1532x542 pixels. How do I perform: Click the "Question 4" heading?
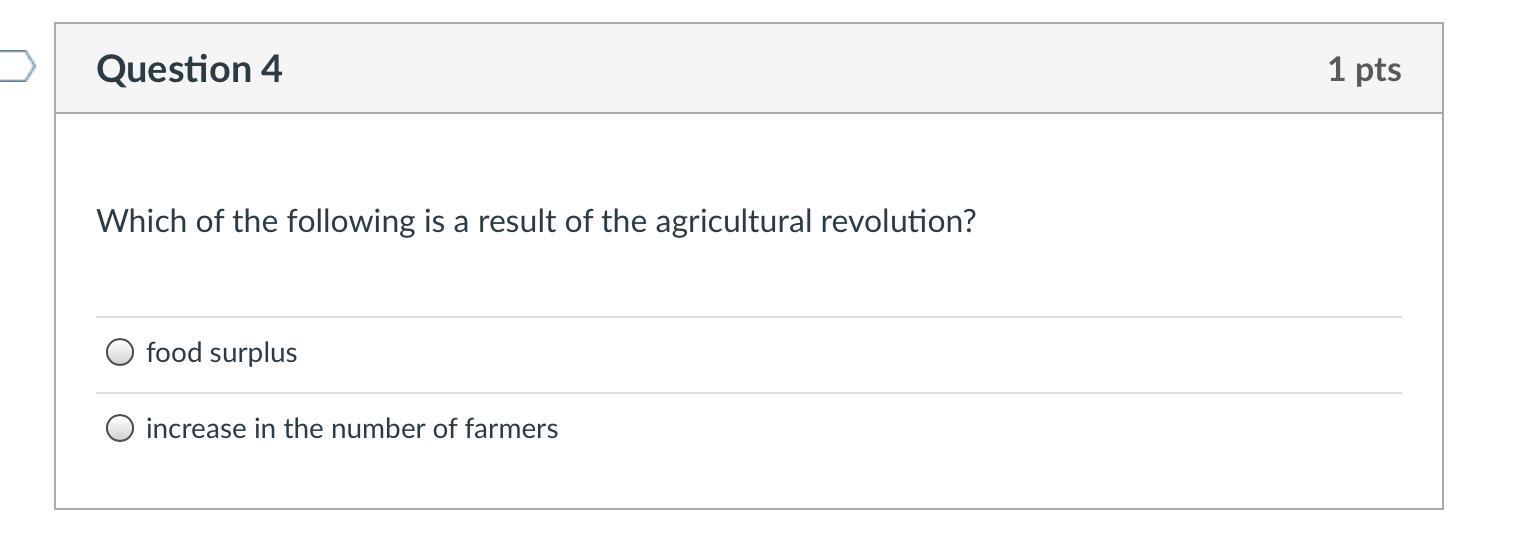click(189, 69)
